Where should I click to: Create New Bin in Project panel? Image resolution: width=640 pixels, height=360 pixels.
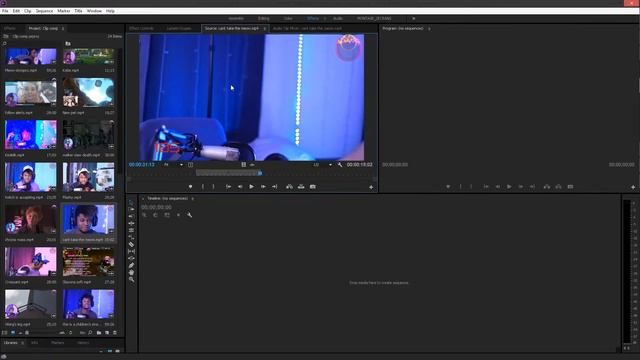coord(99,333)
